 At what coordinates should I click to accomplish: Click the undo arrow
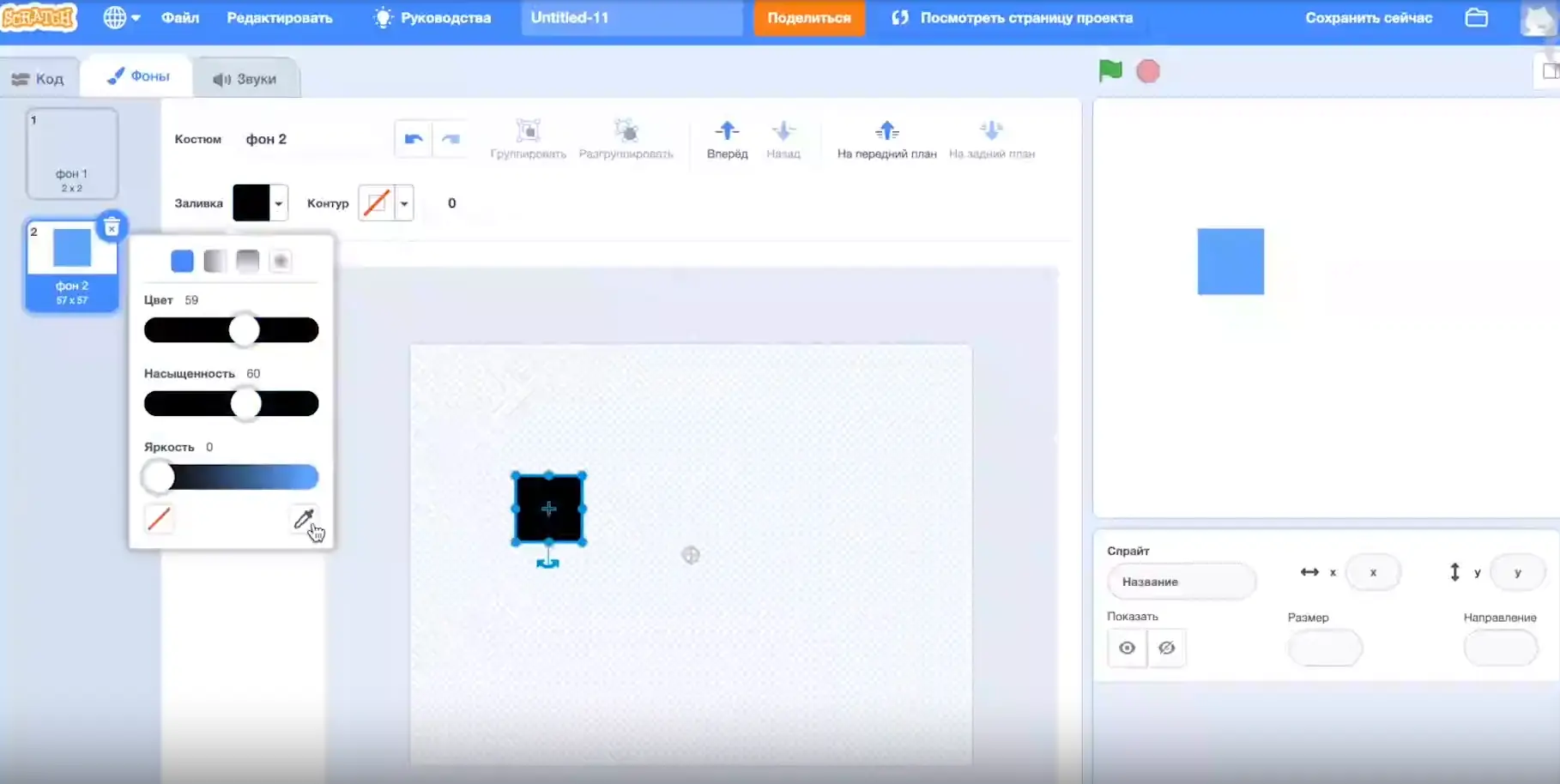[414, 139]
